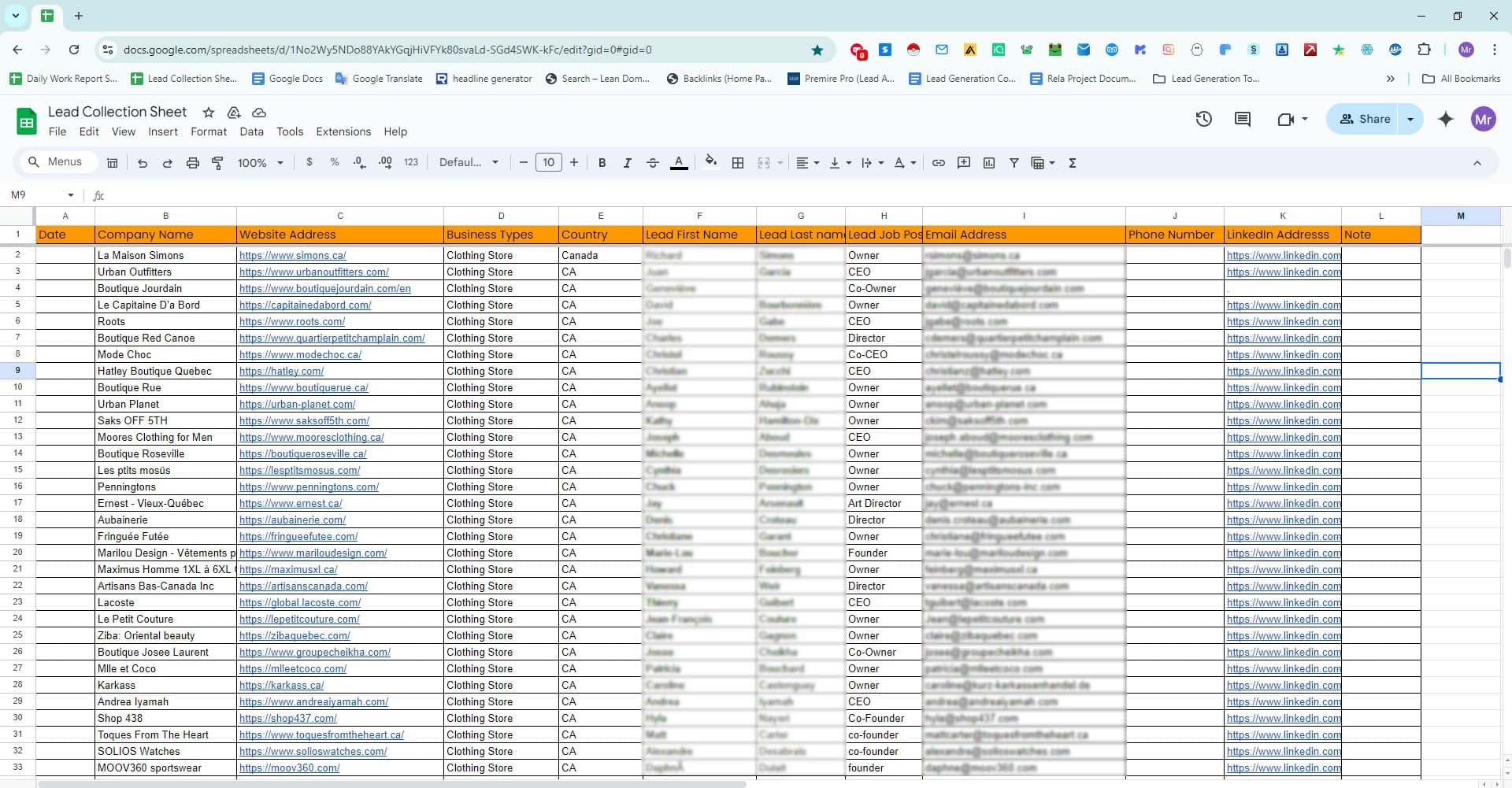Click the Insert link icon
The width and height of the screenshot is (1512, 788).
(939, 163)
